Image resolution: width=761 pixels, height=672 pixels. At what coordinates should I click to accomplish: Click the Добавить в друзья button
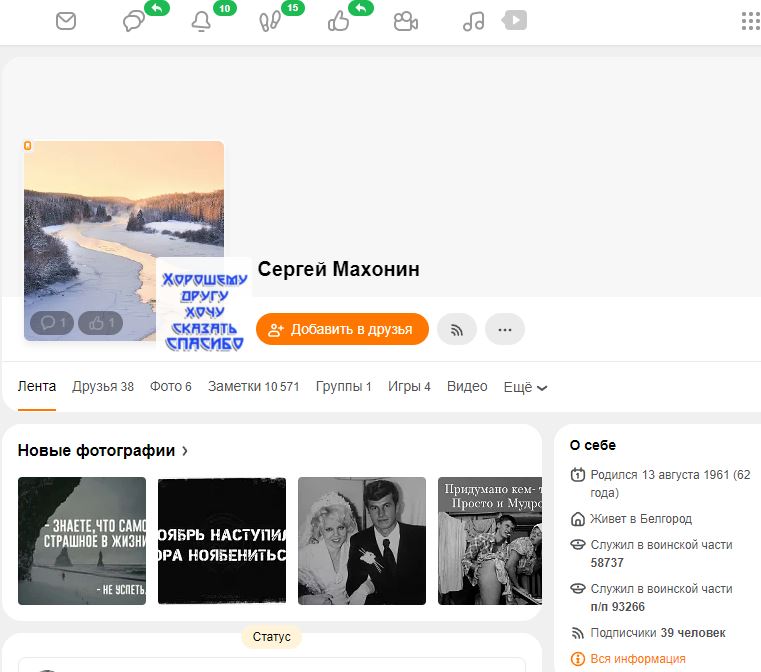point(342,329)
